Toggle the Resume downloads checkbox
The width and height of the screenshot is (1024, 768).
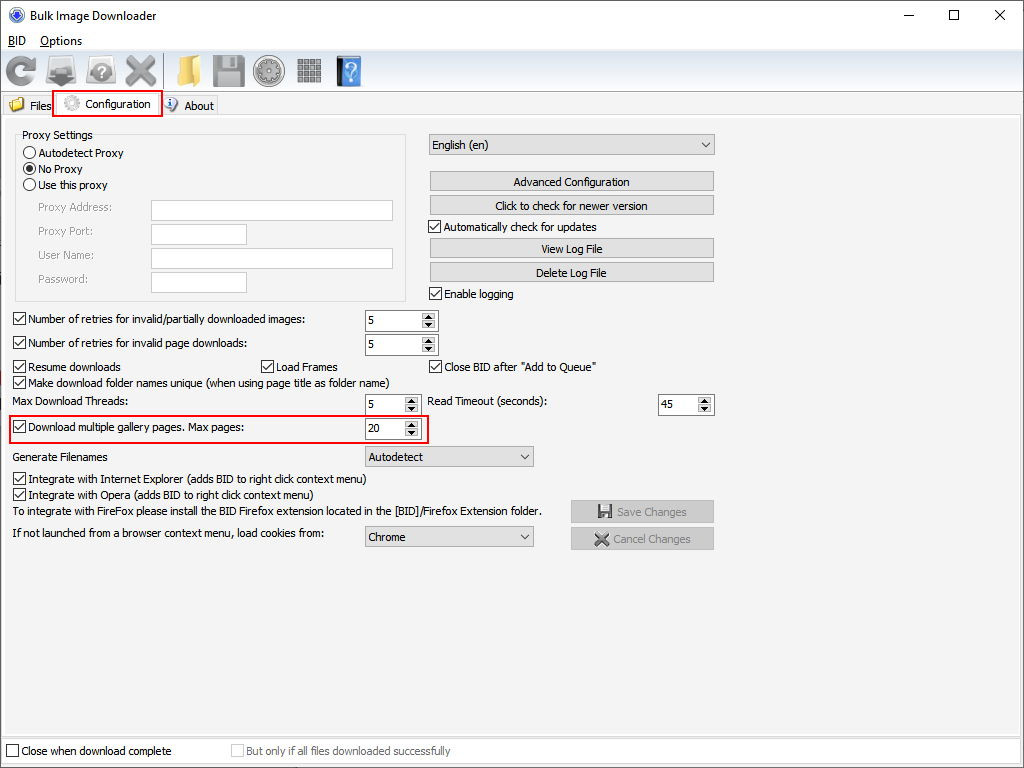coord(20,366)
